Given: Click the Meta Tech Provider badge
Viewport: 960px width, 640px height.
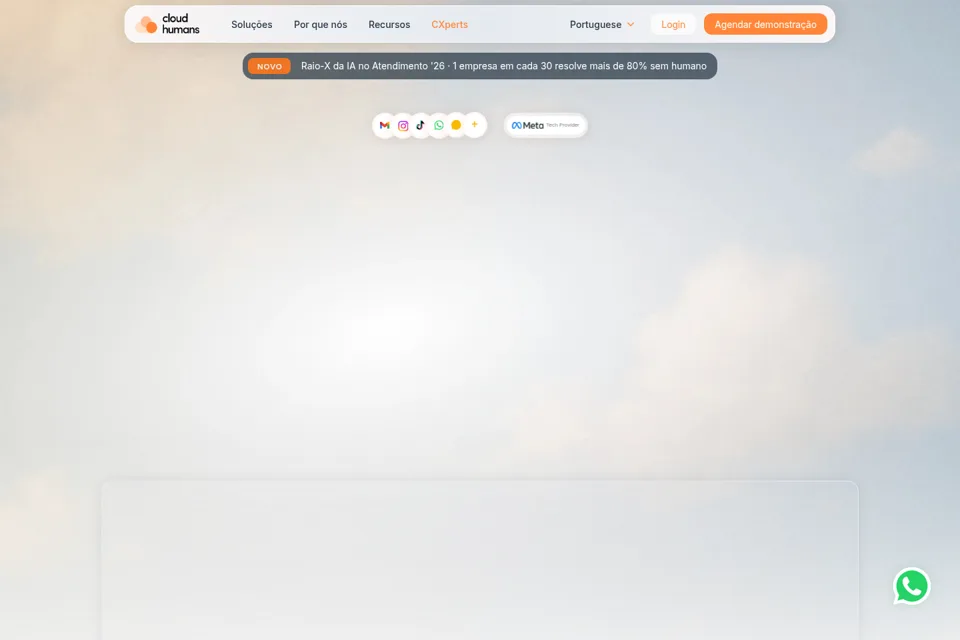Looking at the screenshot, I should [x=546, y=126].
